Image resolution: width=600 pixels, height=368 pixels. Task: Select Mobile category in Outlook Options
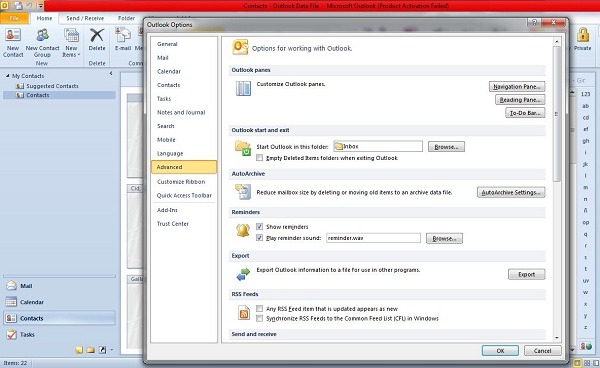click(x=184, y=140)
